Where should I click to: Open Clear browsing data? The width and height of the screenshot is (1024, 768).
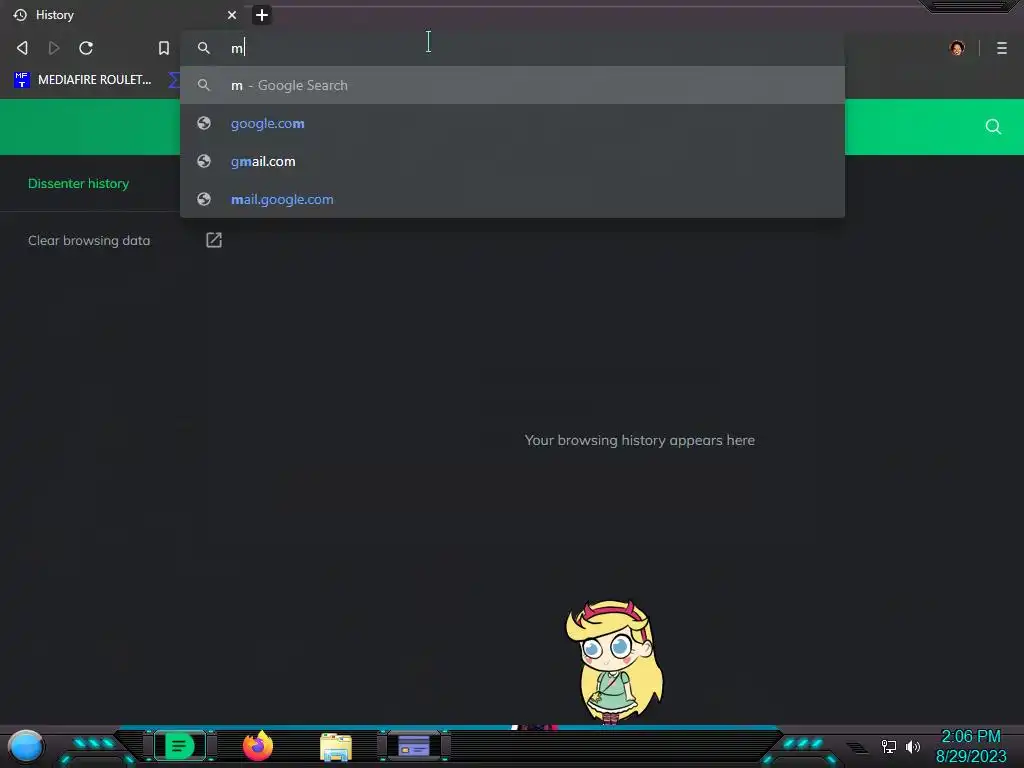[x=89, y=240]
